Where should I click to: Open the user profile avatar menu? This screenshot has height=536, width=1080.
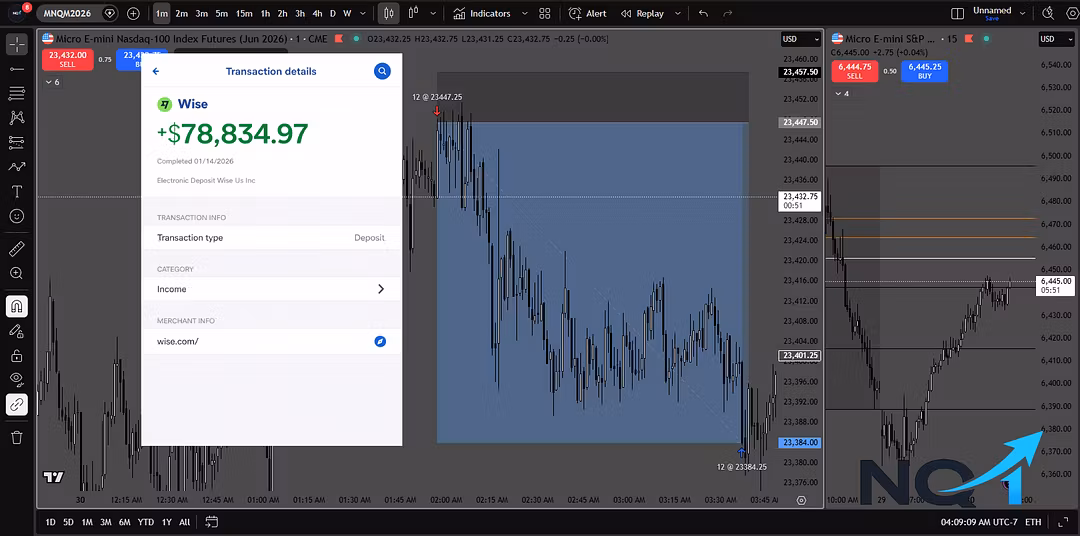coord(17,12)
